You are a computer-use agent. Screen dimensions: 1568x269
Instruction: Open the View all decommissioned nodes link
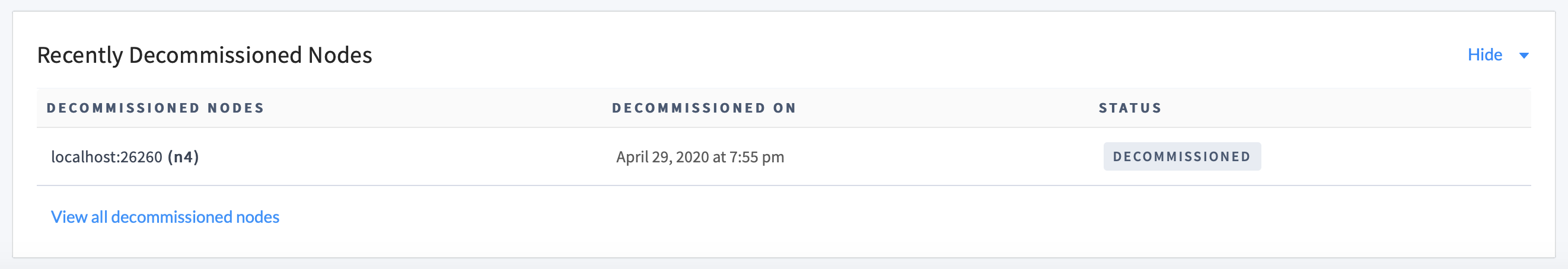165,217
